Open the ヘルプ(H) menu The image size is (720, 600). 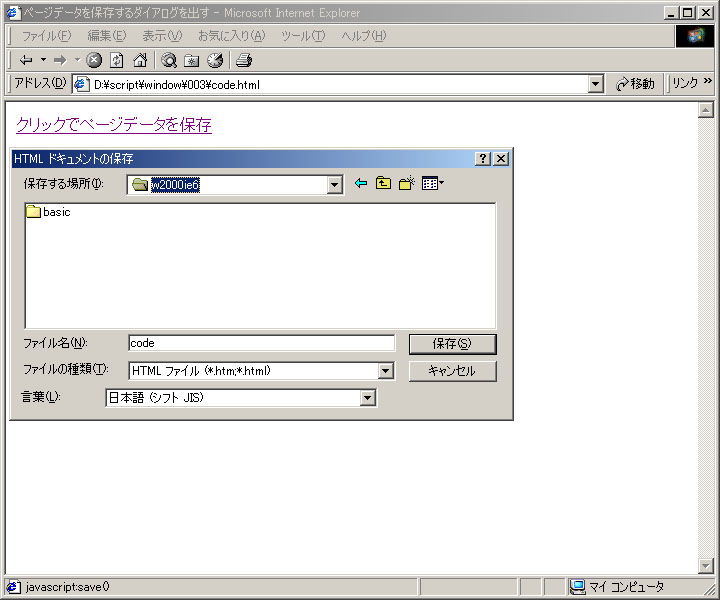coord(364,35)
